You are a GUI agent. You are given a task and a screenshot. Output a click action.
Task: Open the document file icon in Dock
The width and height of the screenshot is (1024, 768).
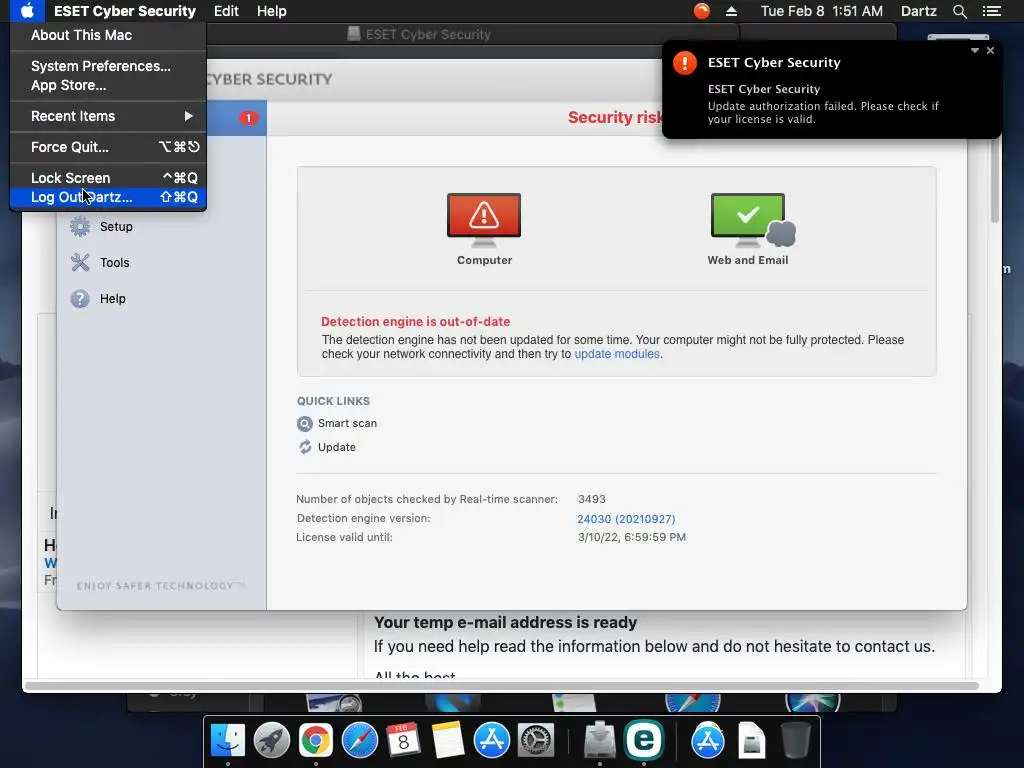pos(752,741)
